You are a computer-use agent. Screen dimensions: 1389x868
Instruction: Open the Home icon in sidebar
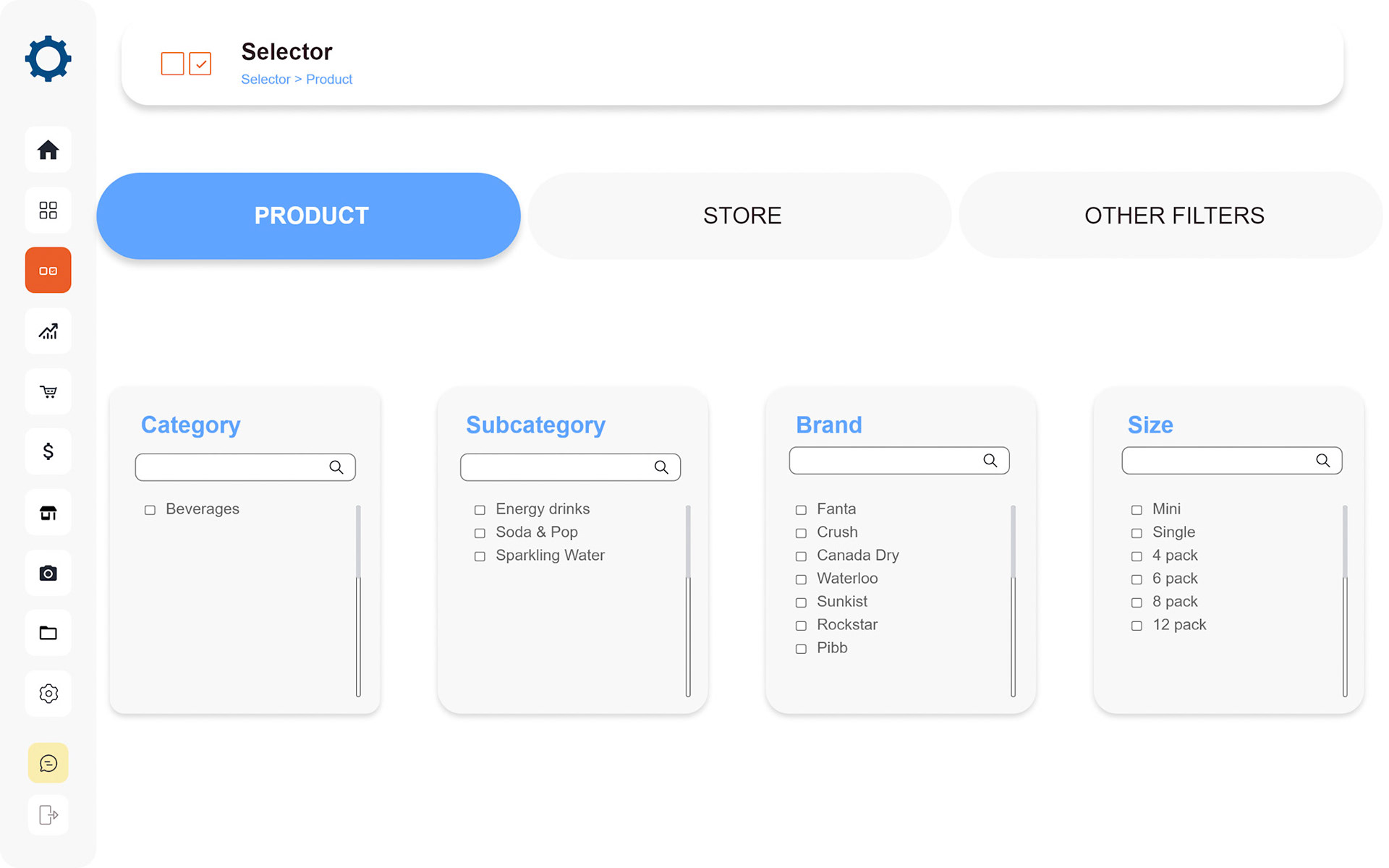point(48,150)
